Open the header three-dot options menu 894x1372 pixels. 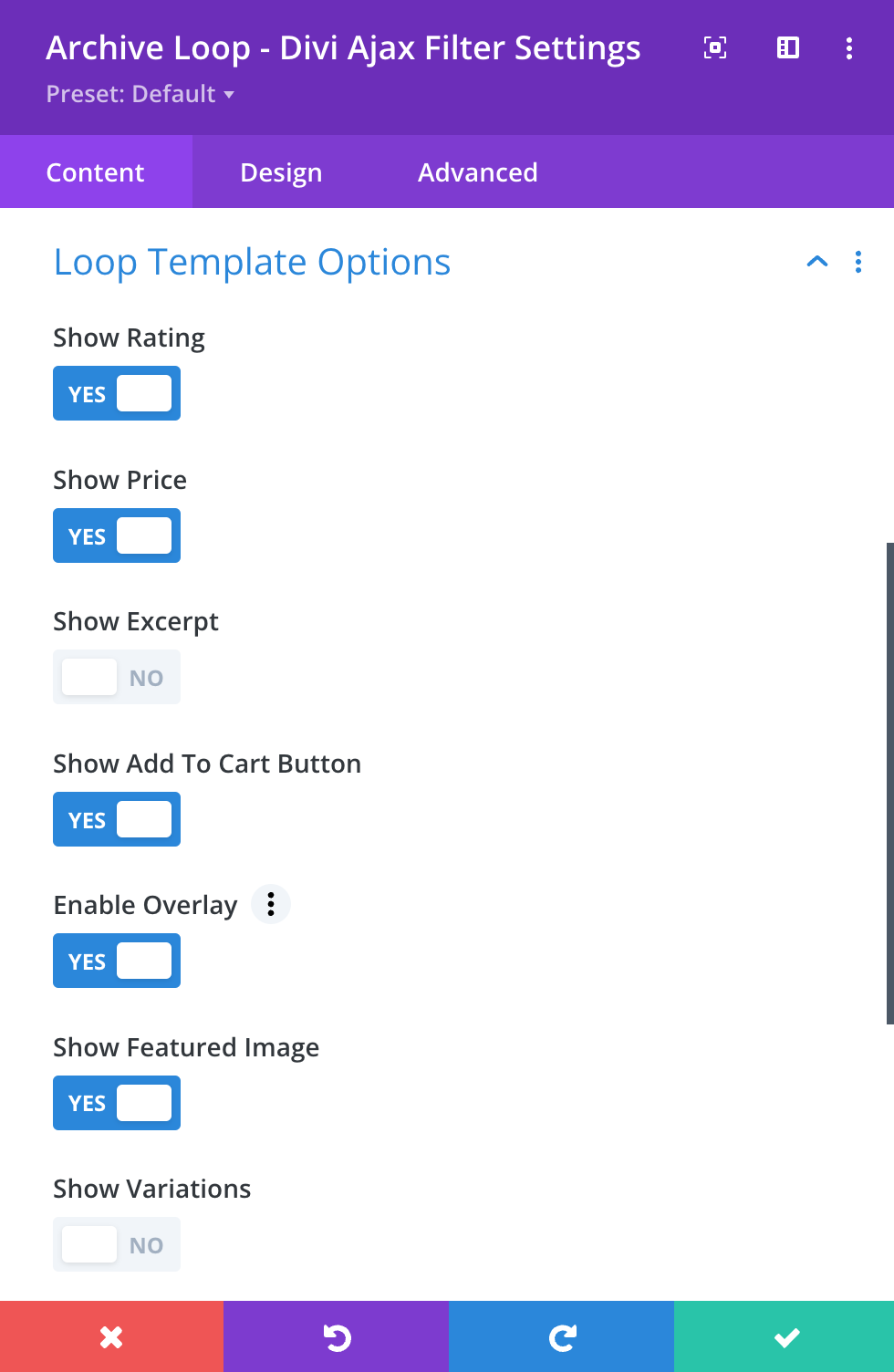pos(849,48)
